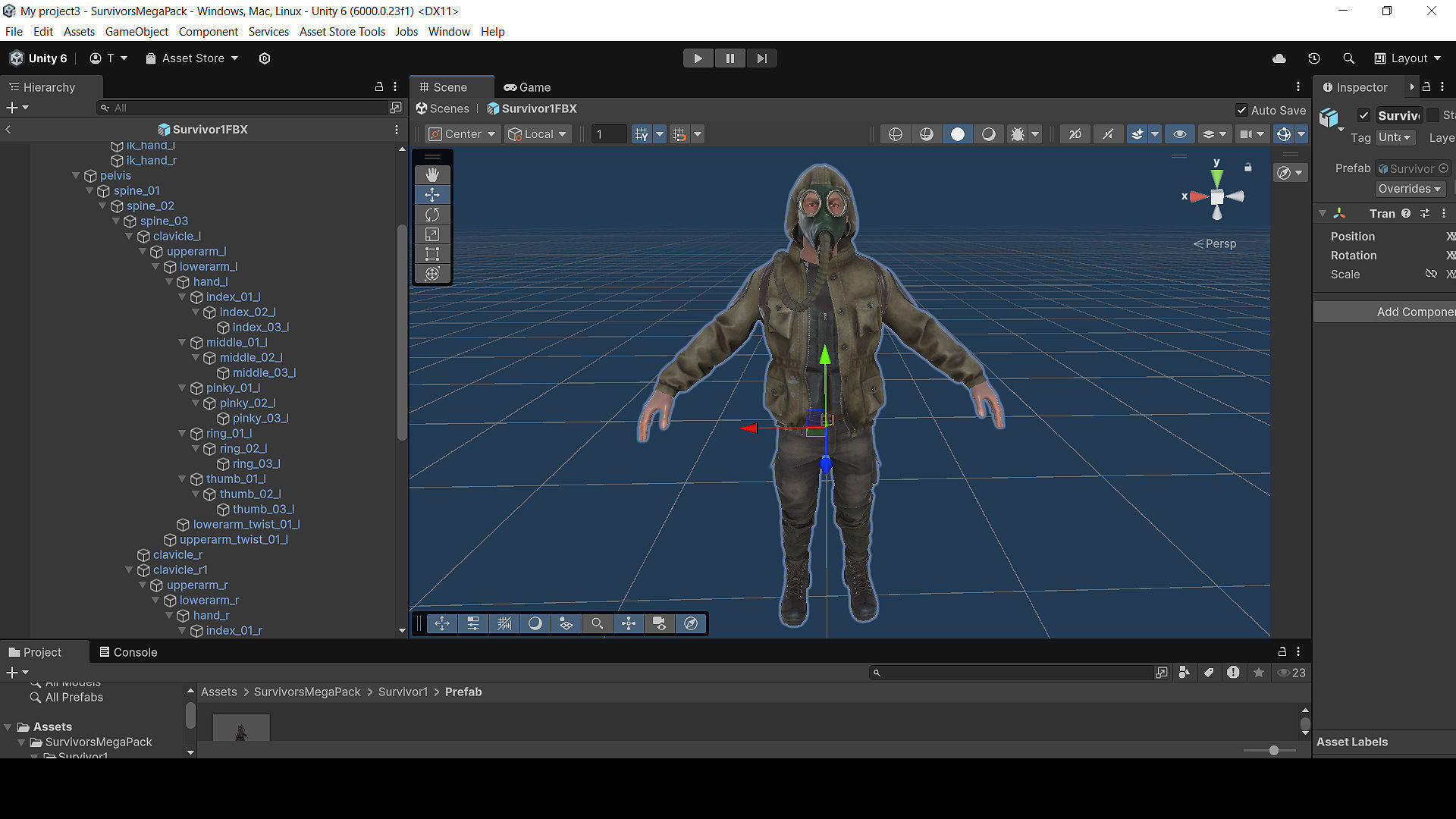1456x819 pixels.
Task: Click the Pause button
Action: (730, 58)
